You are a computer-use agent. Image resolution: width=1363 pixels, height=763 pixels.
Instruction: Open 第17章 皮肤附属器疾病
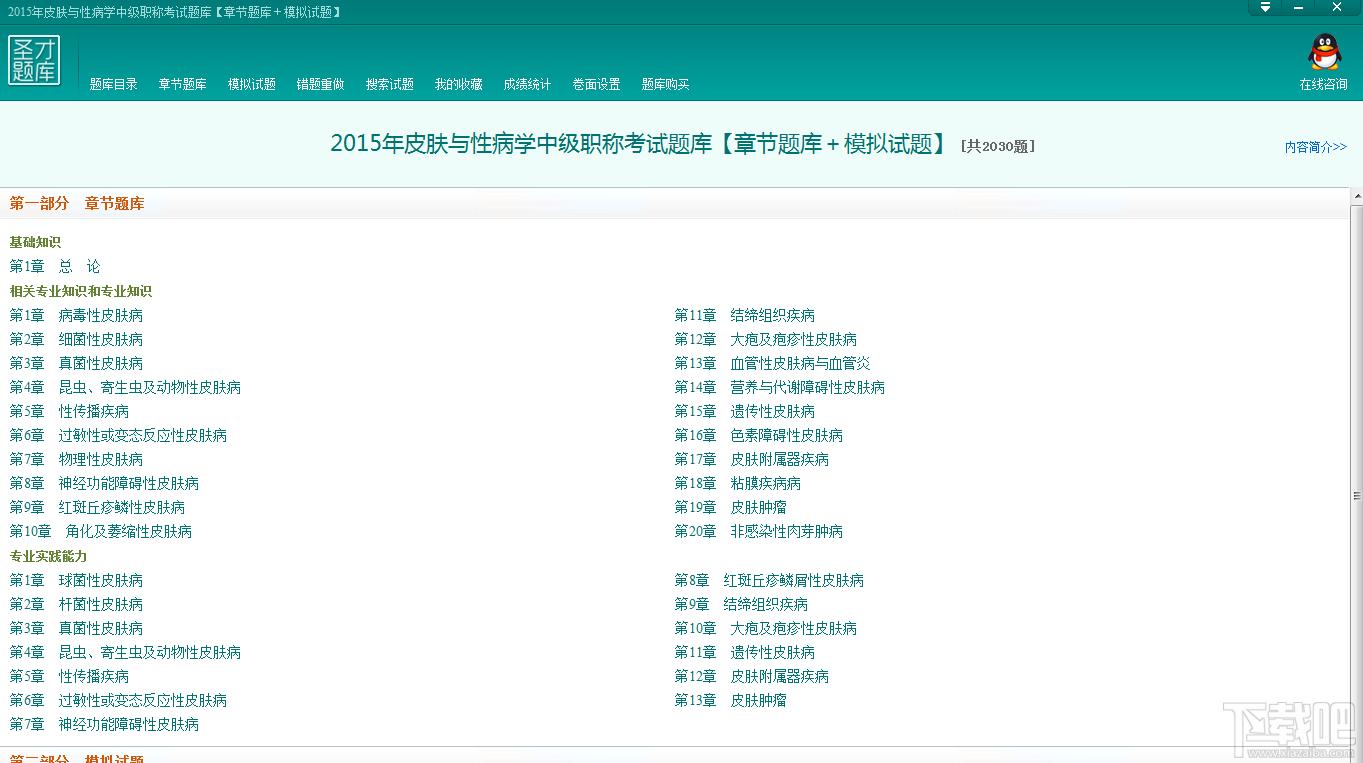[752, 460]
